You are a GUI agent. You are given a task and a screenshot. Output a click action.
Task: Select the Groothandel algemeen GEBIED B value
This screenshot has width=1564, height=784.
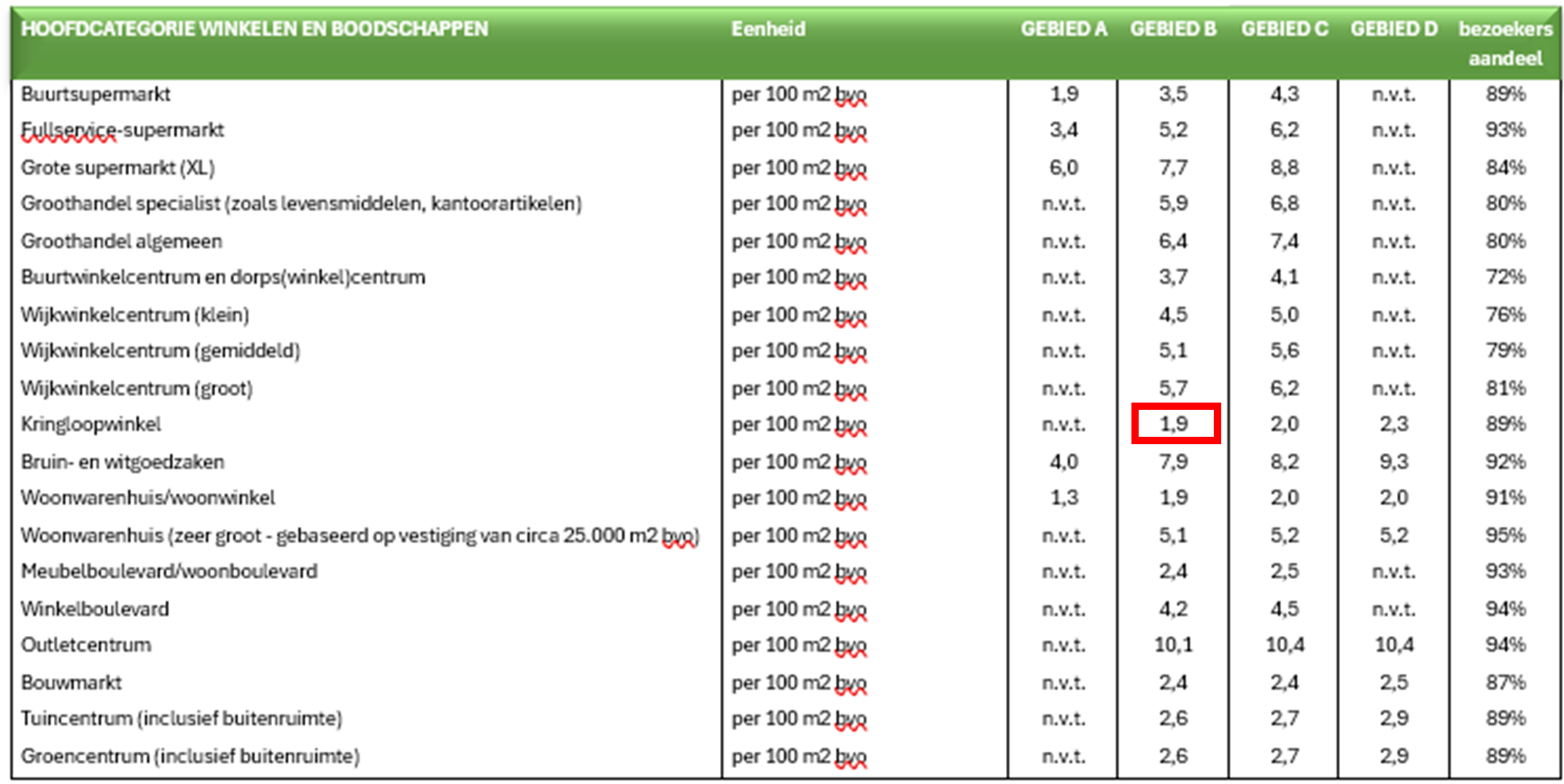1173,241
